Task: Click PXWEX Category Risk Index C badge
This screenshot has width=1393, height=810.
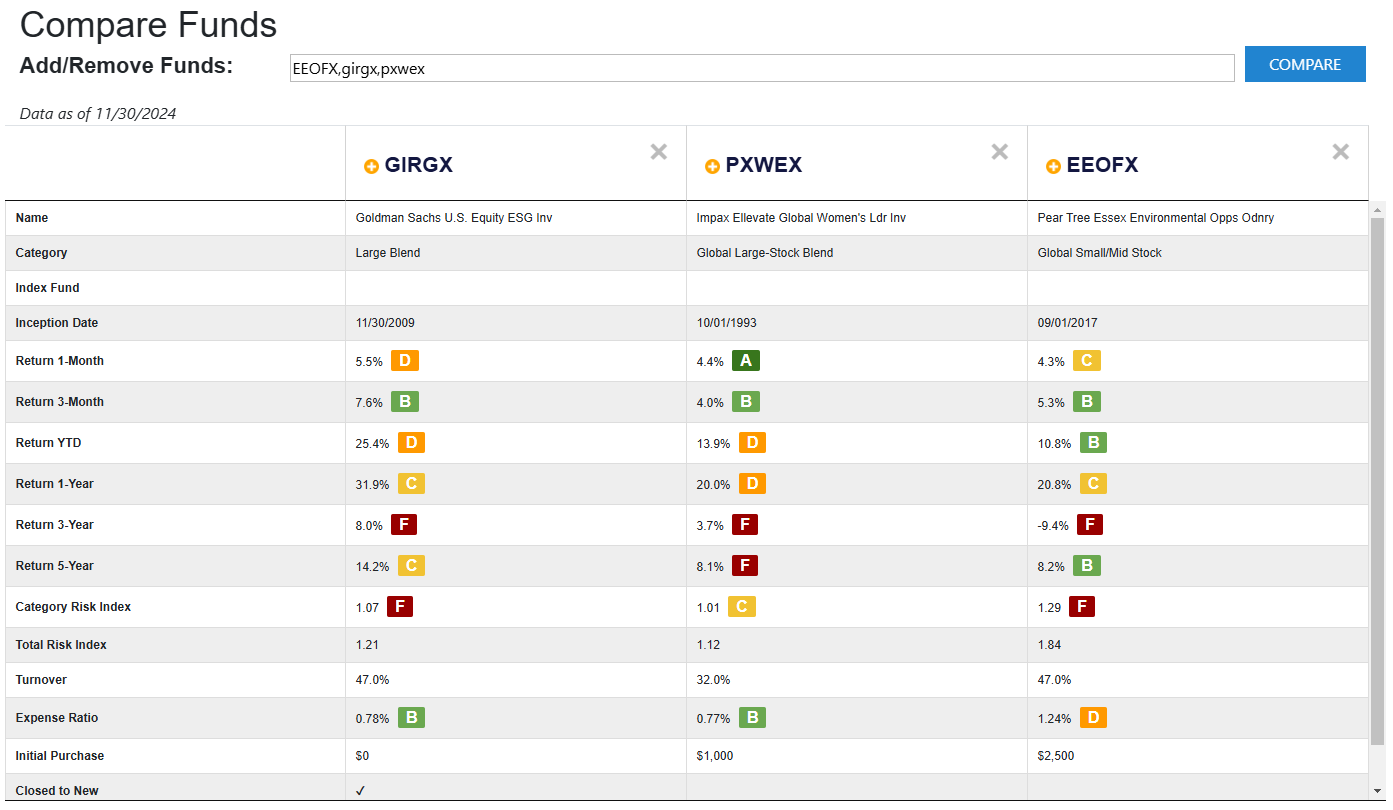Action: click(742, 607)
